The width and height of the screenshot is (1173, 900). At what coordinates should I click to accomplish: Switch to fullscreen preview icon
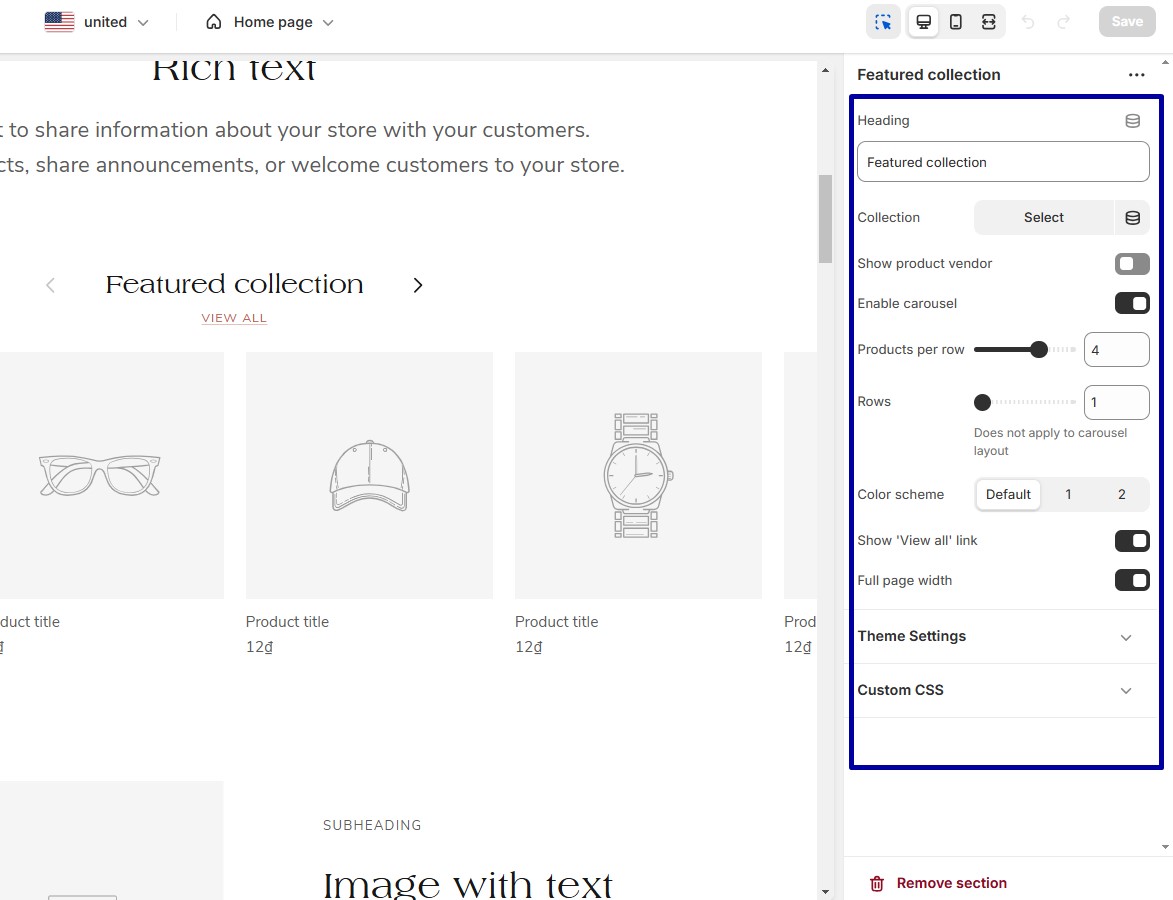(988, 22)
